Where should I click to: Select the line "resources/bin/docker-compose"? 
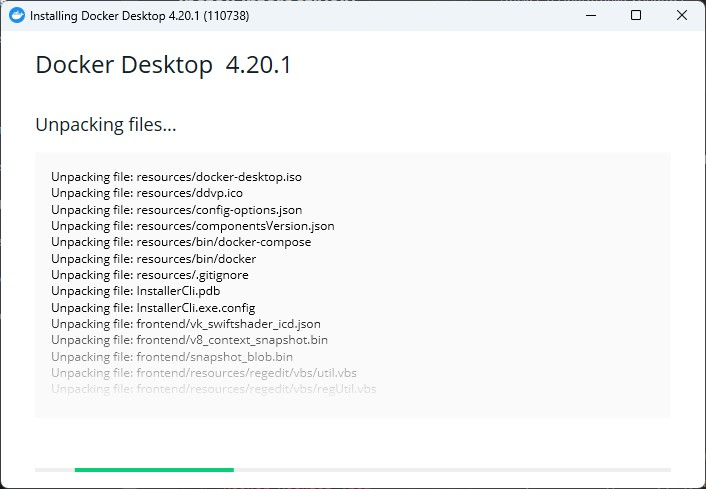pyautogui.click(x=181, y=242)
